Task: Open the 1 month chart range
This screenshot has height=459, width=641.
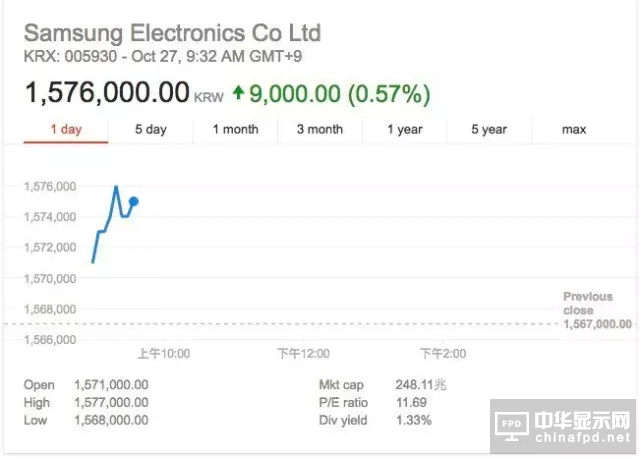Action: [x=235, y=130]
